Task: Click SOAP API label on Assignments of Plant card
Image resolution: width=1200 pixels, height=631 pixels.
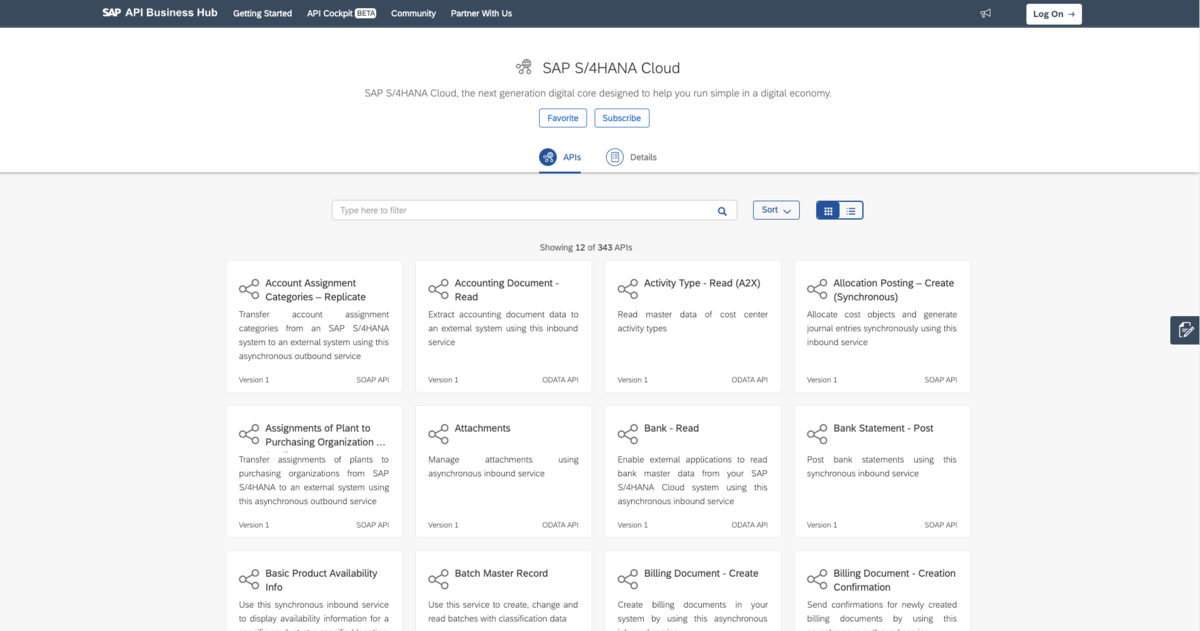Action: click(373, 525)
